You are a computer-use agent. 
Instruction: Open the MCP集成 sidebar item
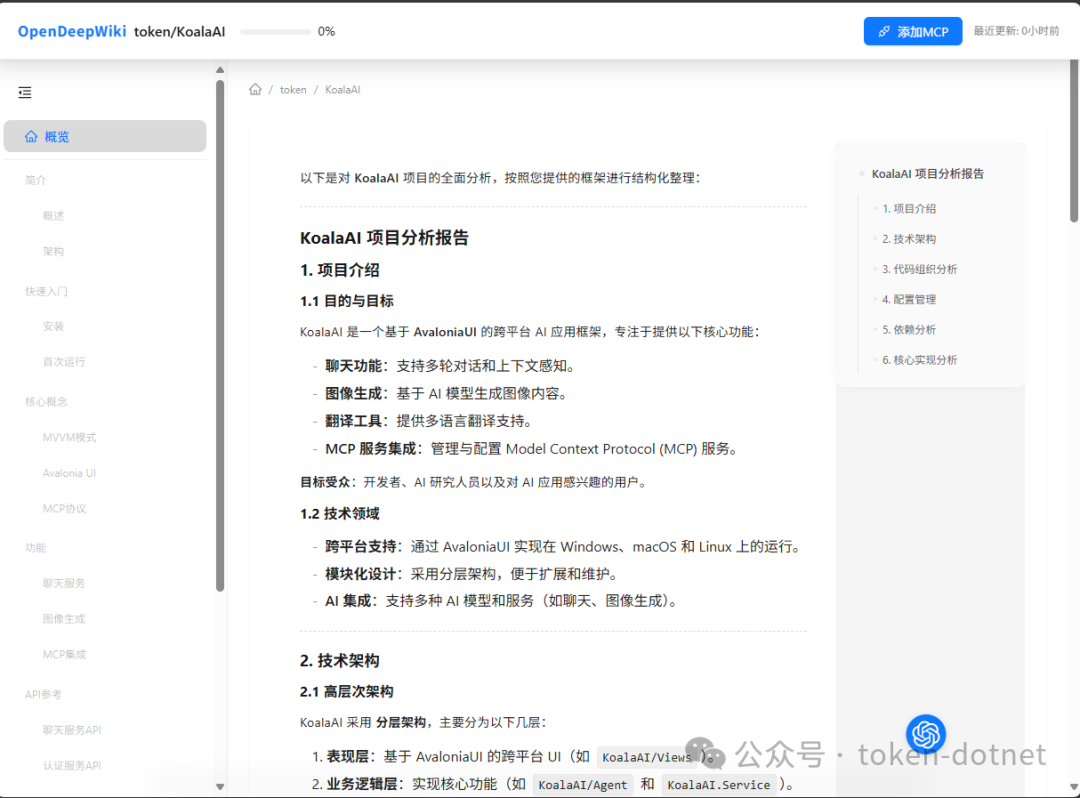coord(64,654)
